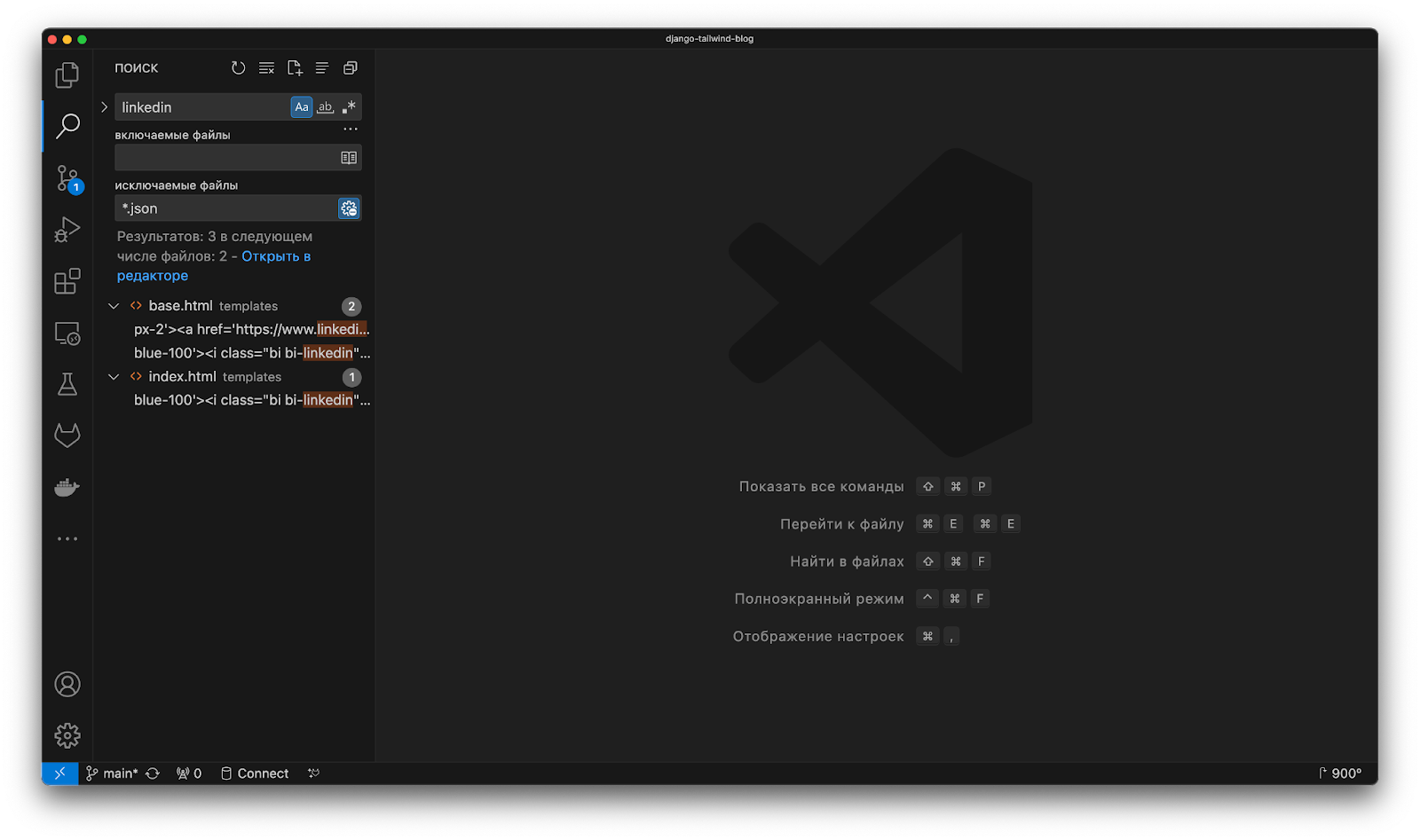Open the Accounts menu
Image resolution: width=1420 pixels, height=840 pixels.
(x=67, y=684)
